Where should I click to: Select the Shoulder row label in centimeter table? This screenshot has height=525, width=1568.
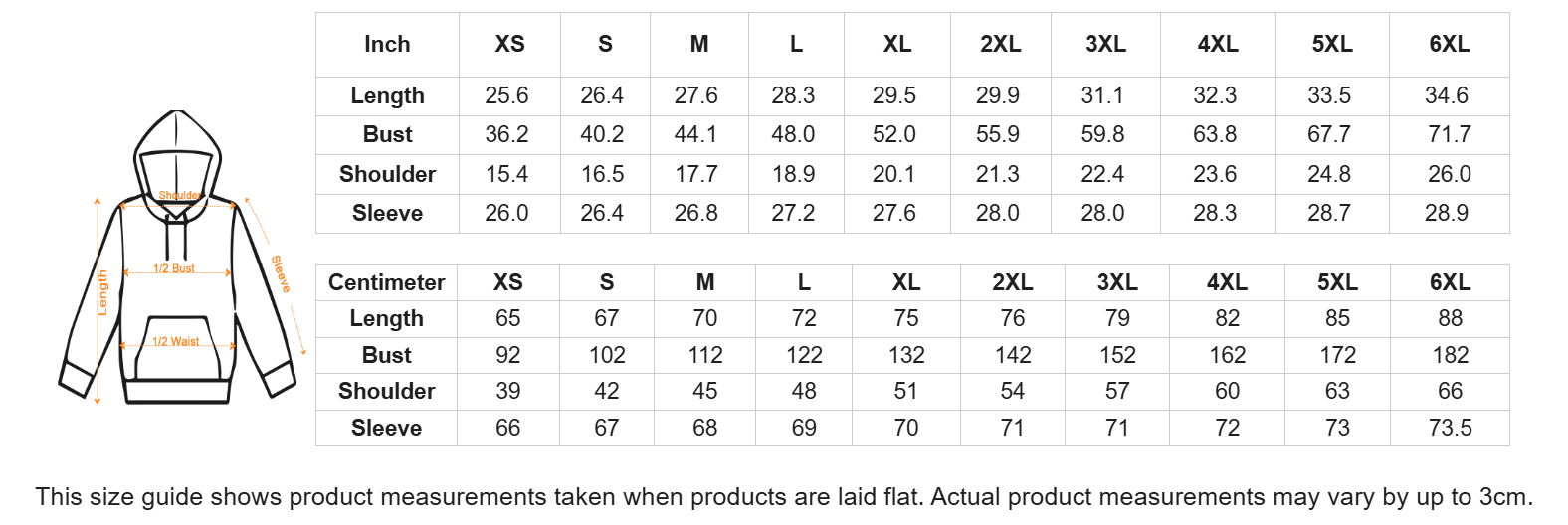[387, 391]
